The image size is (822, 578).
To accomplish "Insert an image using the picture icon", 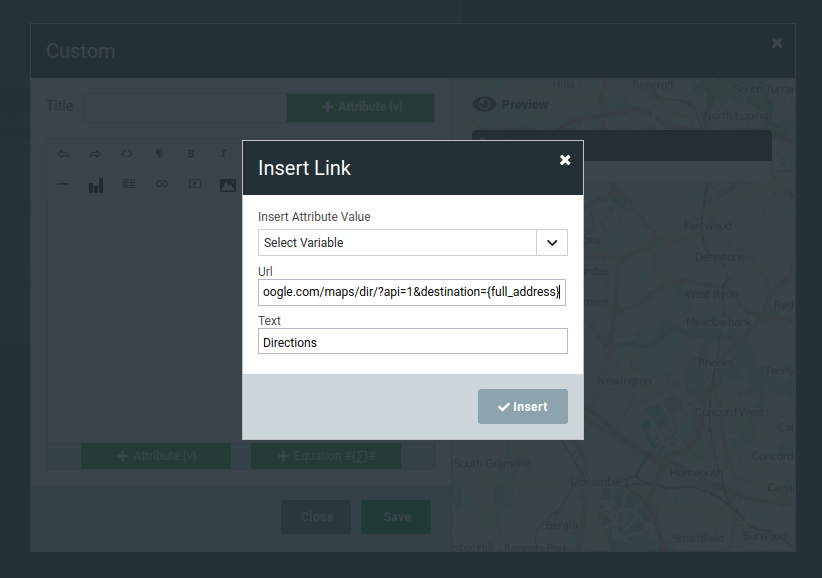I will point(227,184).
